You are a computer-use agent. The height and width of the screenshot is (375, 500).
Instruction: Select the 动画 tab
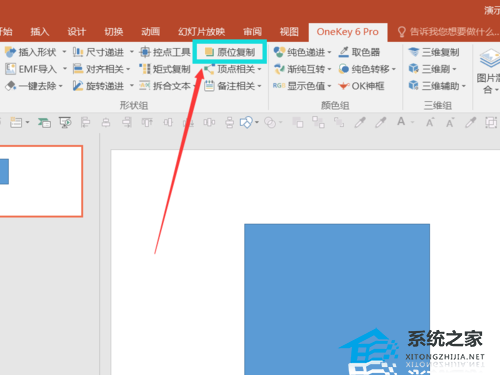coord(151,32)
